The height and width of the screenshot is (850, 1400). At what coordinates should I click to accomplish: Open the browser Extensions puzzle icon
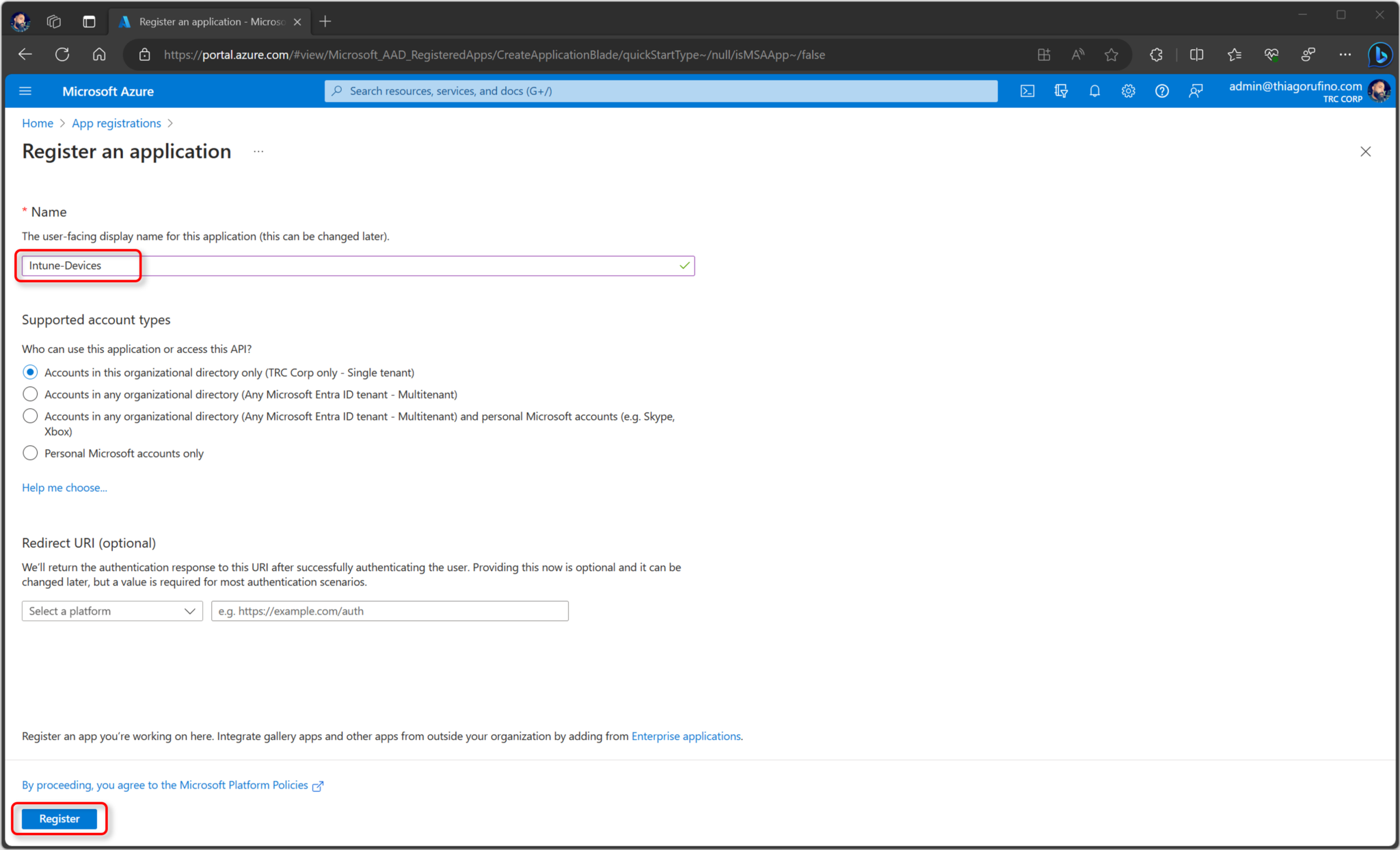(1156, 55)
